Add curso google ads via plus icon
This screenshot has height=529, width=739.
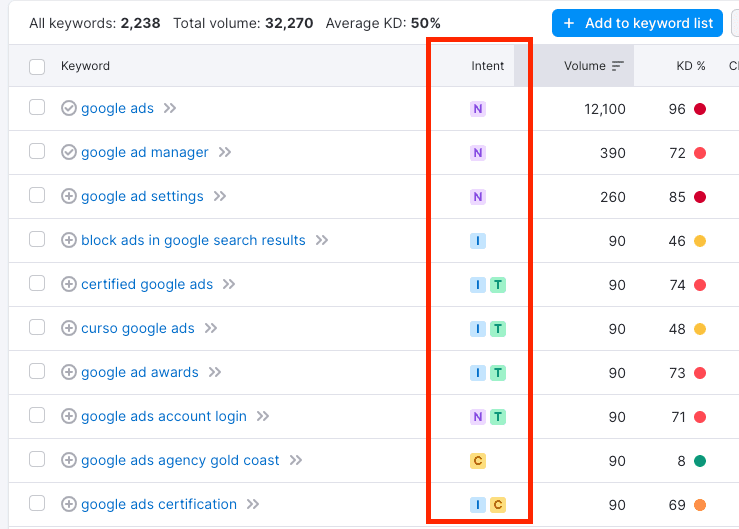69,328
